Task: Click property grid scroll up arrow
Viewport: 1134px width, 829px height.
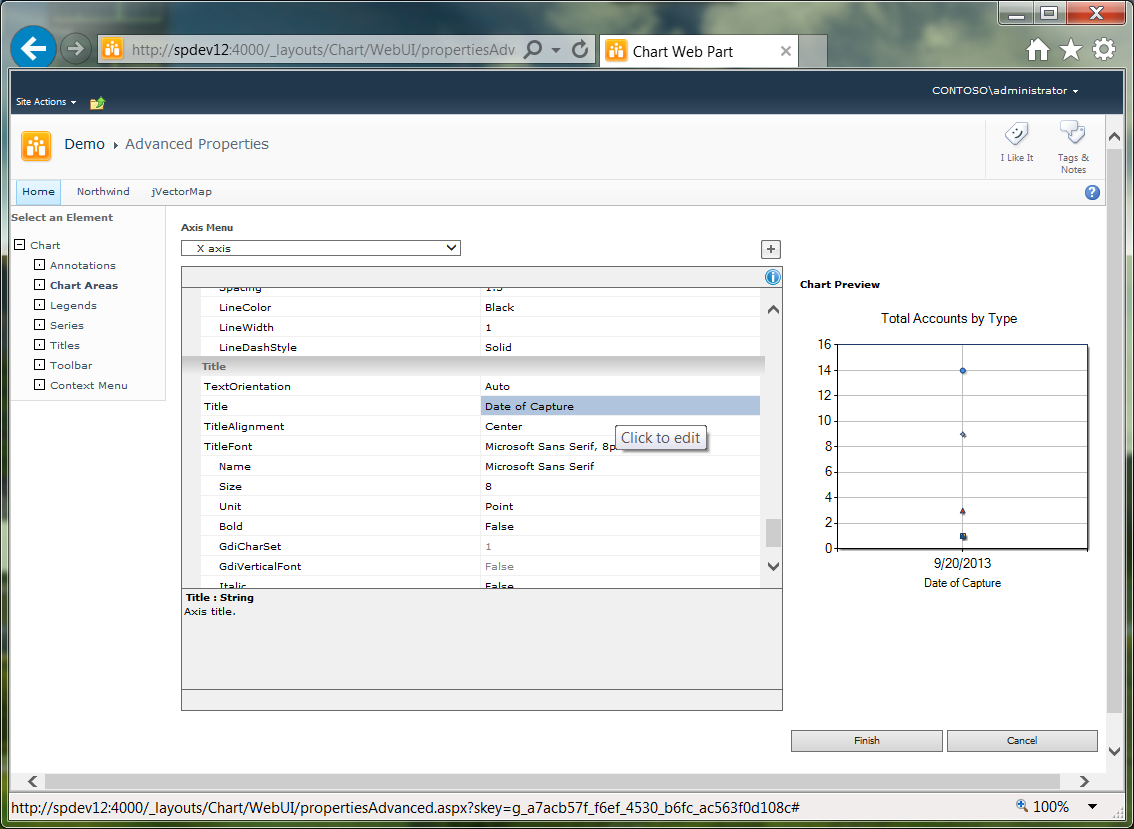Action: coord(773,310)
